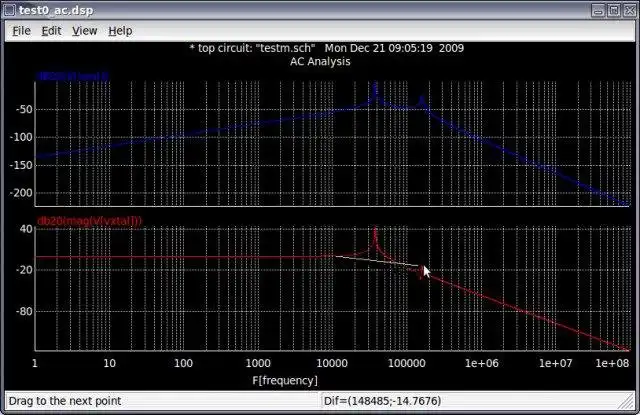
Task: Click the resize grip in the status bar corner
Action: 626,401
